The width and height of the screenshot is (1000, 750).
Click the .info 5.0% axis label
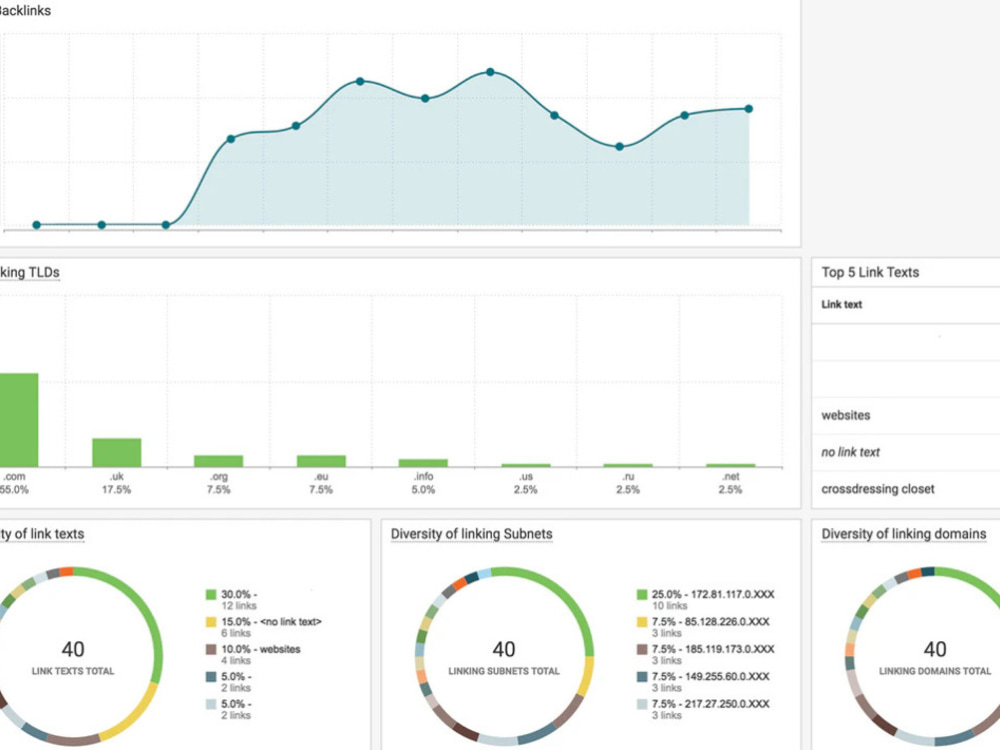423,483
